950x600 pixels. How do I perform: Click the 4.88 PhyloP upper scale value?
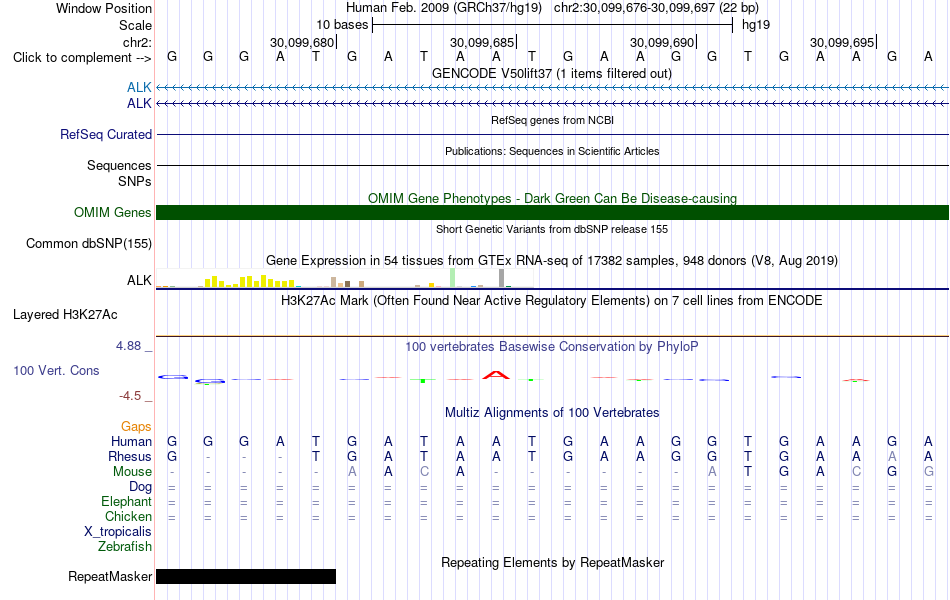point(128,345)
